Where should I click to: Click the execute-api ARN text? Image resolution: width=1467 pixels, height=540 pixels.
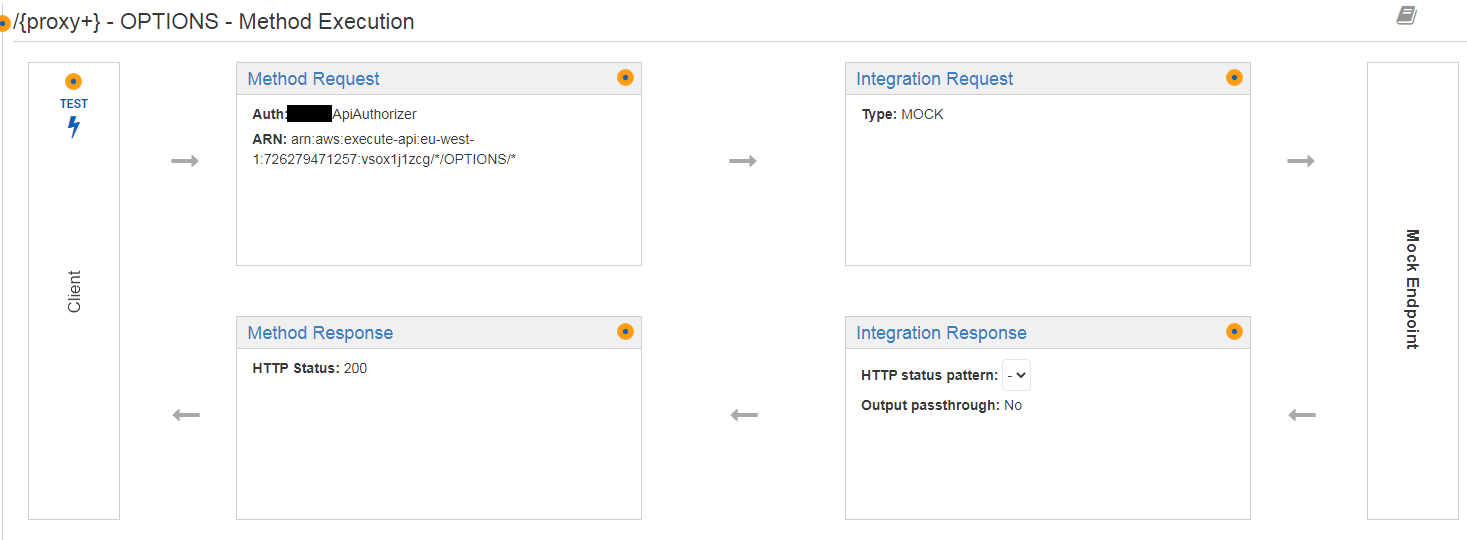tap(384, 149)
